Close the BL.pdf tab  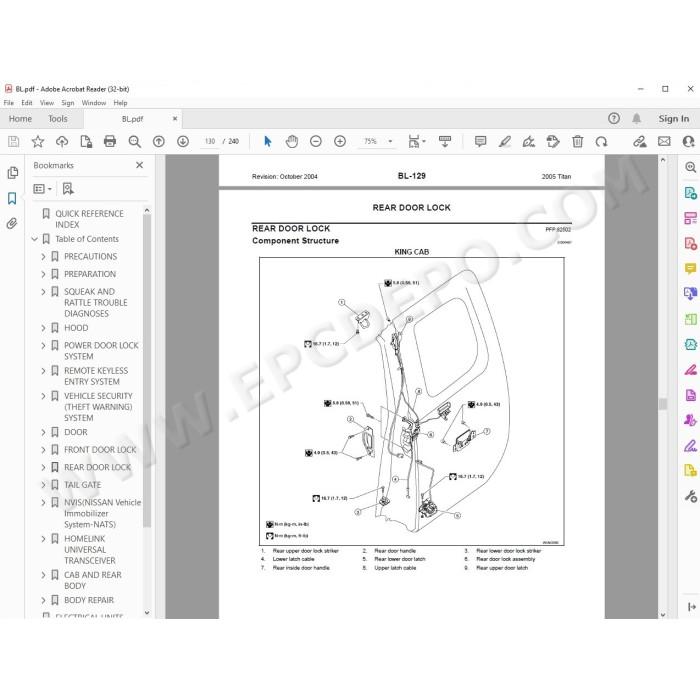point(175,119)
